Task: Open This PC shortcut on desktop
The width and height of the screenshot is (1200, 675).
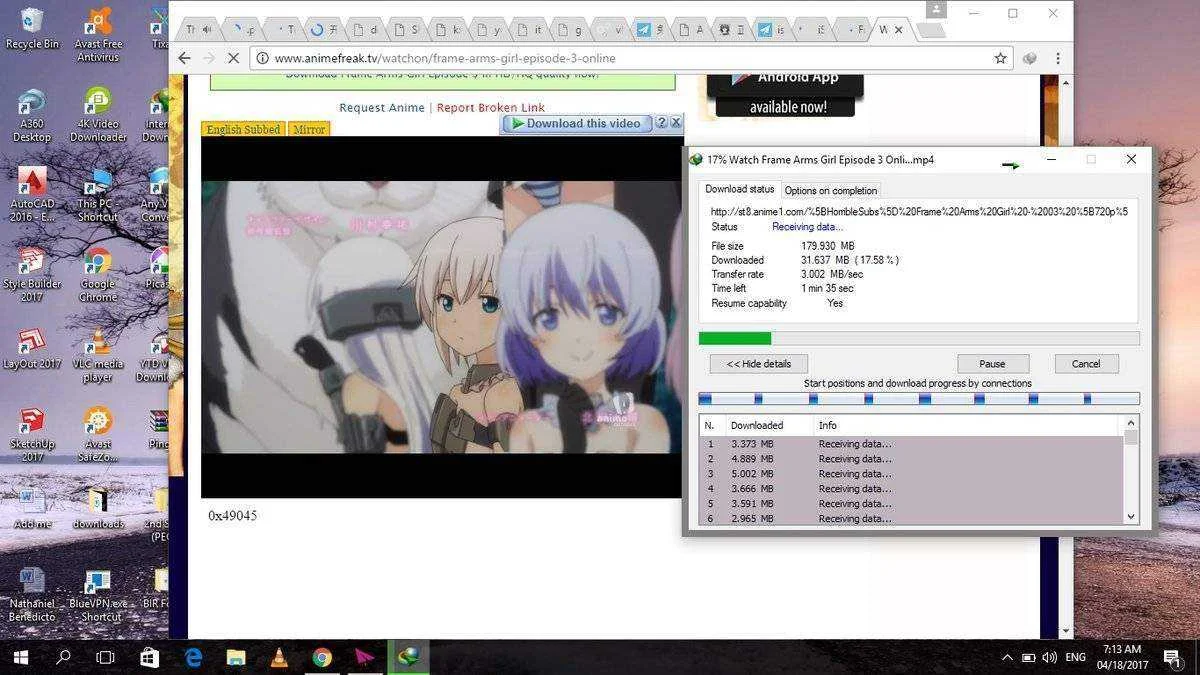Action: [x=97, y=195]
